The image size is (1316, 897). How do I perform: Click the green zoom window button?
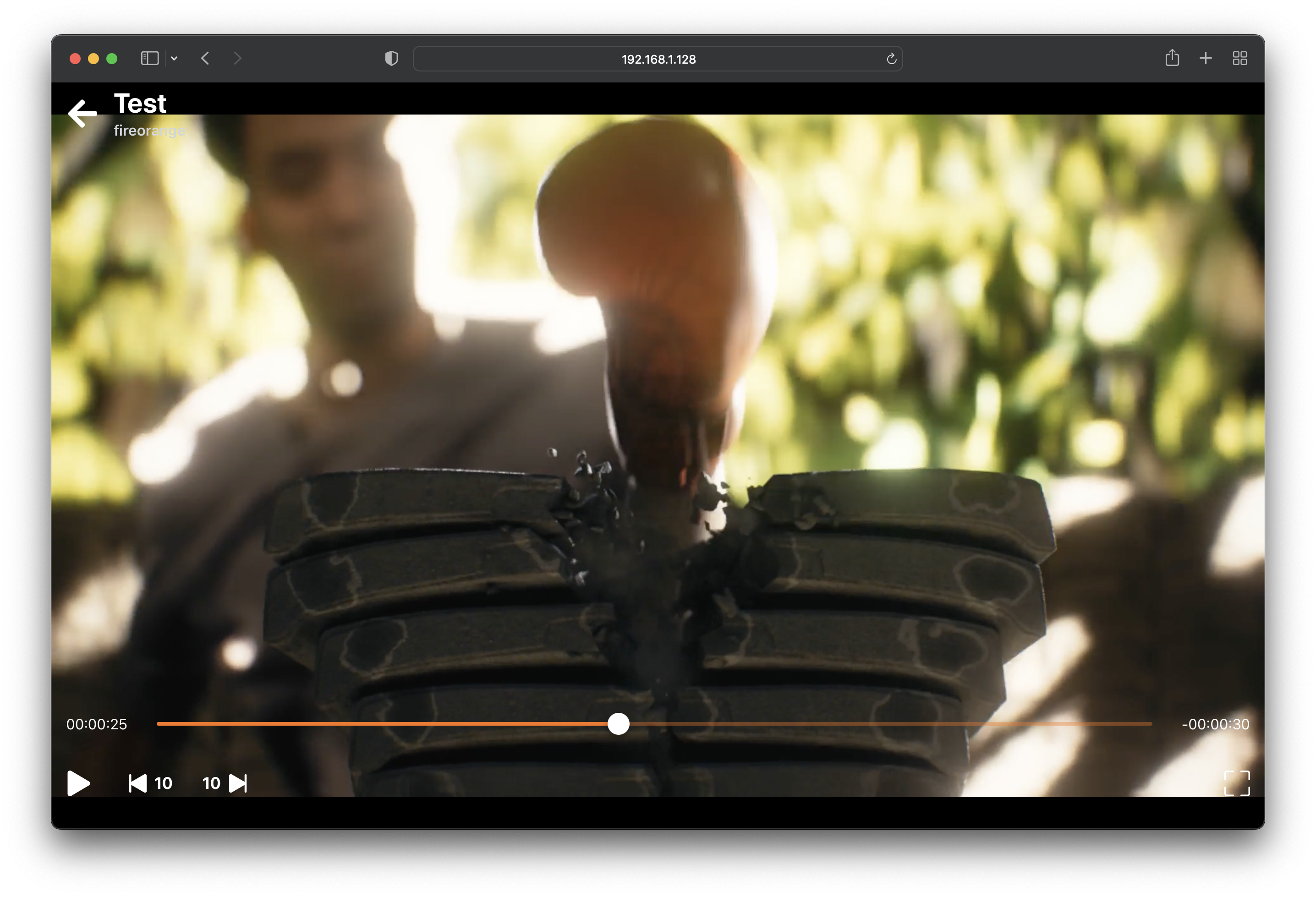(111, 58)
